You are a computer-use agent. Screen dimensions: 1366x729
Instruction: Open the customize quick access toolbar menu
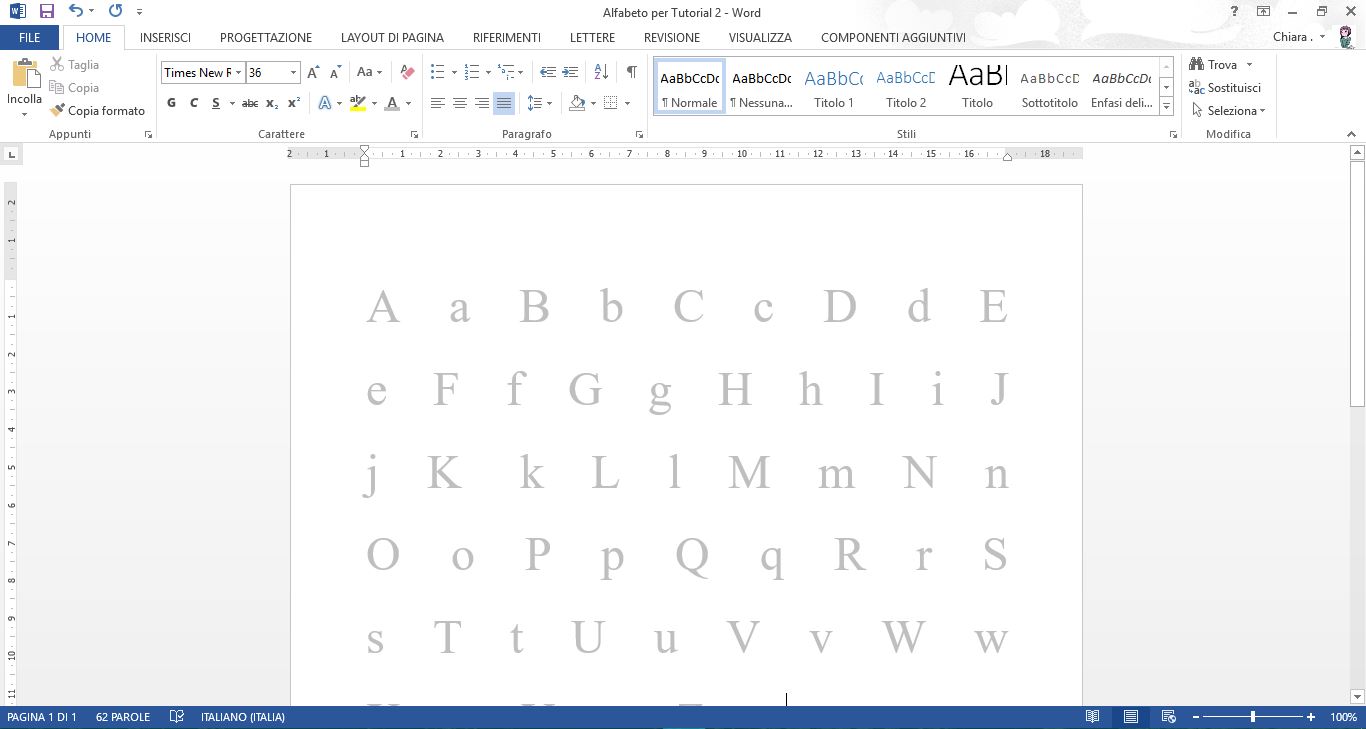139,12
